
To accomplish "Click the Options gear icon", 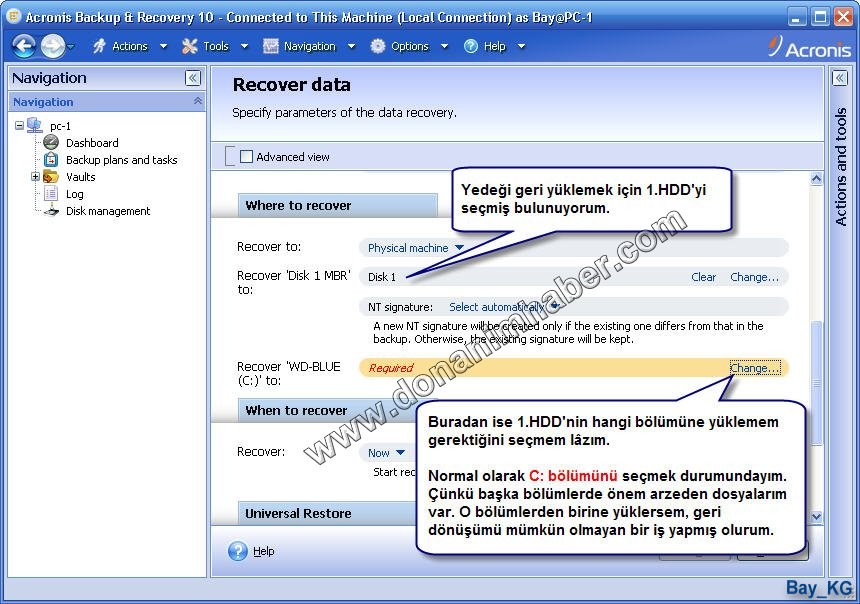I will (377, 46).
